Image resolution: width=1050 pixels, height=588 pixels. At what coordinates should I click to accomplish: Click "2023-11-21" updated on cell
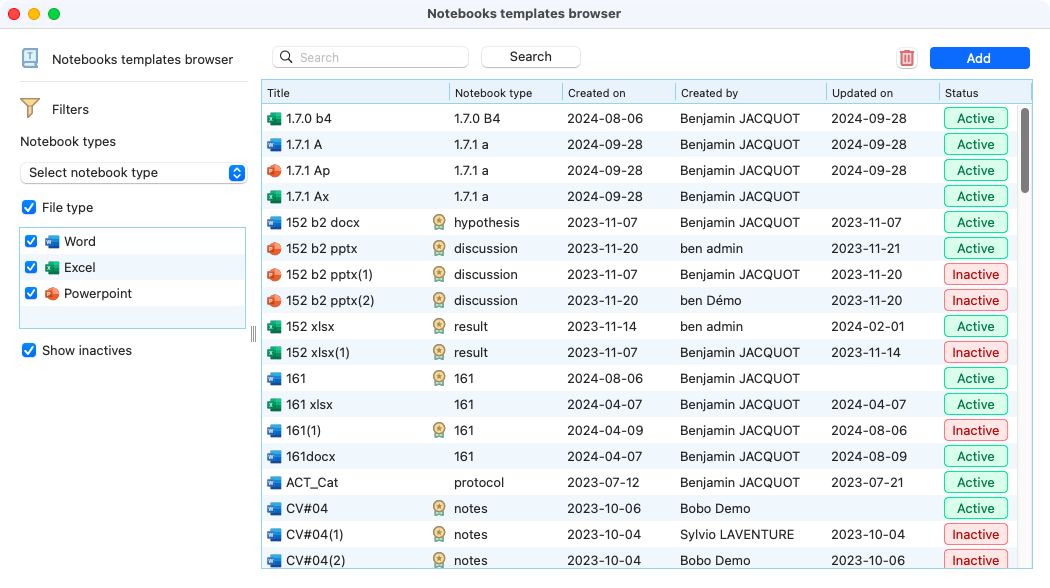pos(866,248)
